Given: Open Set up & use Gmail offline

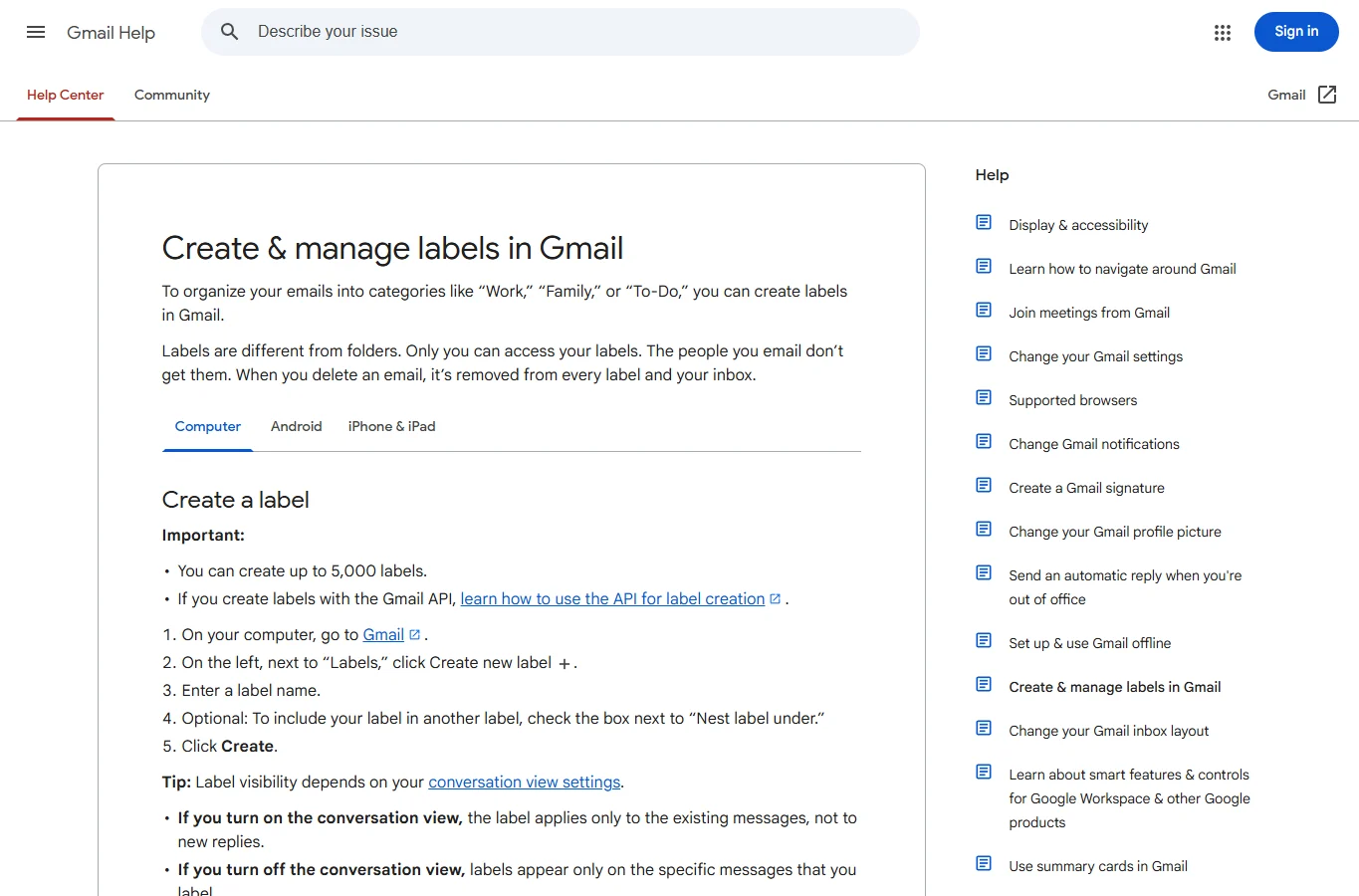Looking at the screenshot, I should pos(1090,643).
